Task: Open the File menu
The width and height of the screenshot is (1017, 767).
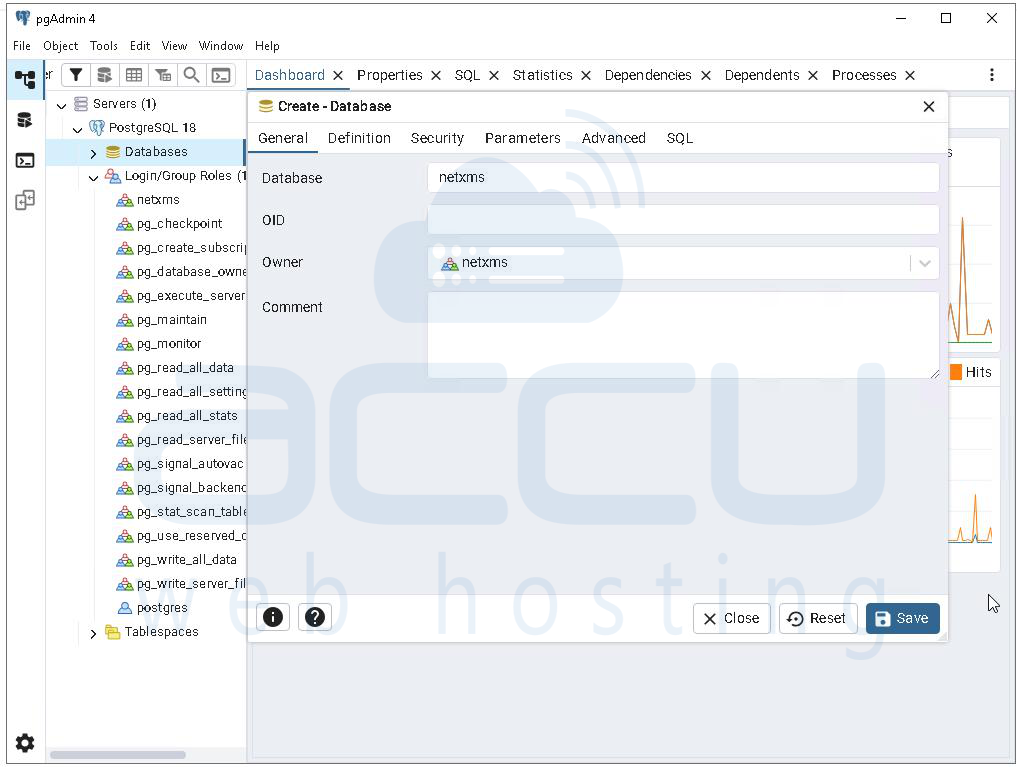Action: (21, 45)
